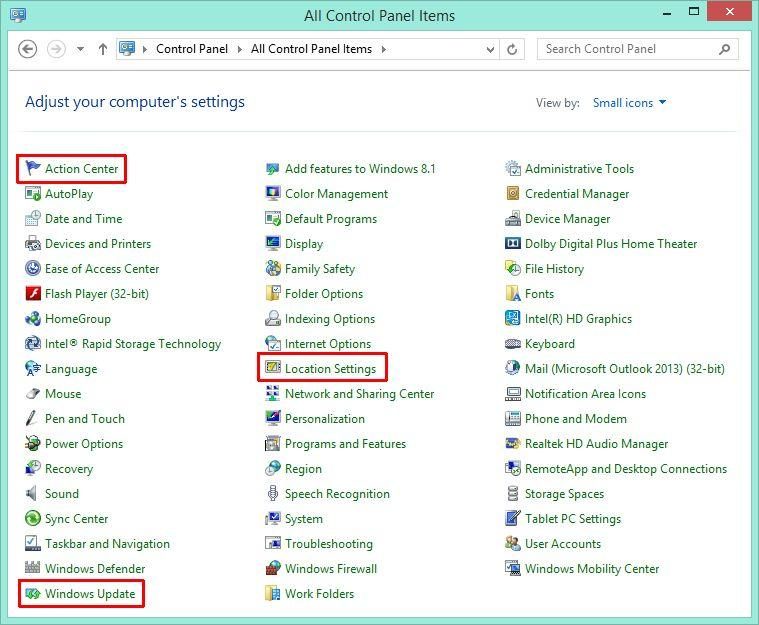The width and height of the screenshot is (759, 625).
Task: Click the Family Safety icon
Action: [273, 268]
